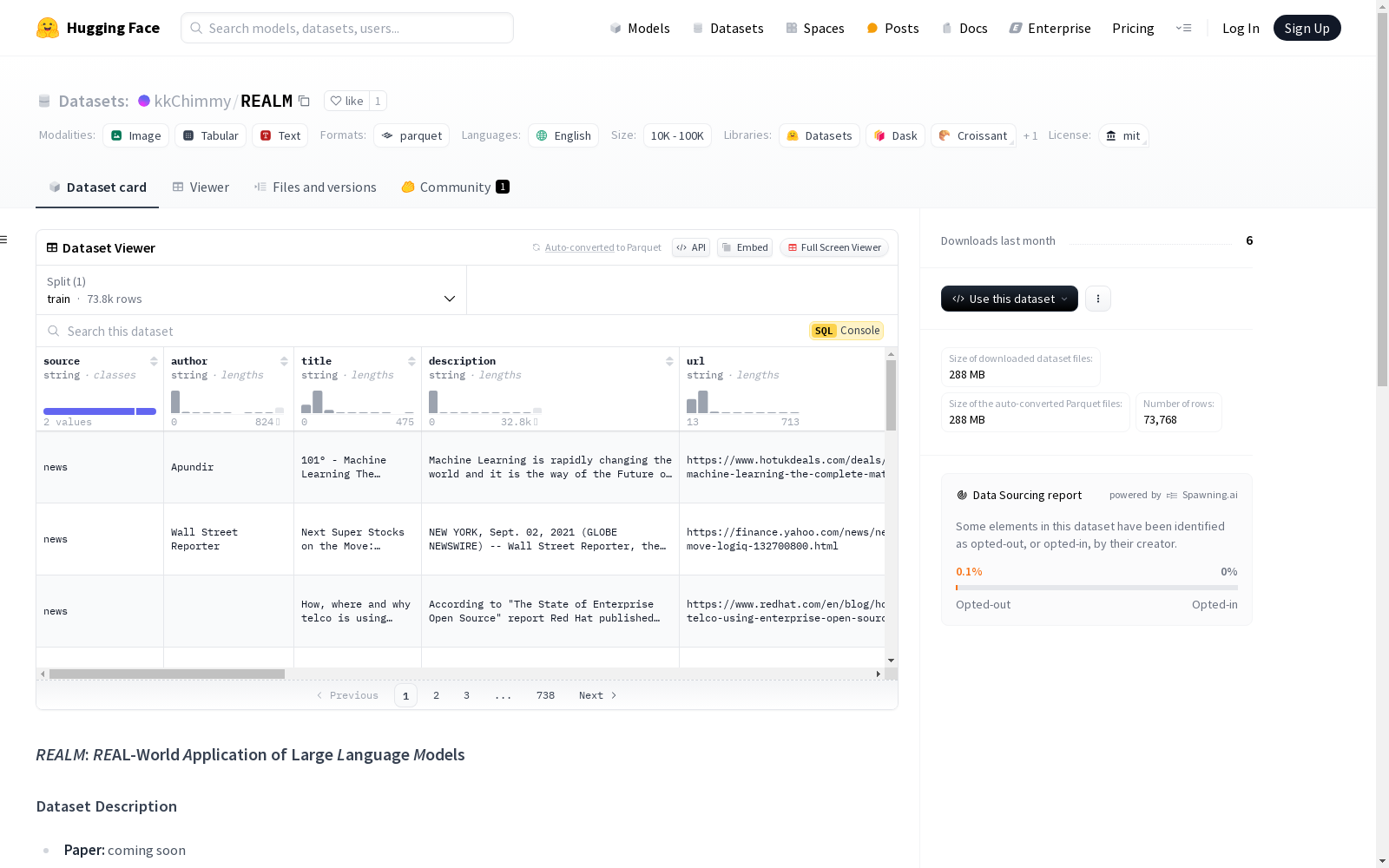Switch to the Viewer tab

(201, 187)
